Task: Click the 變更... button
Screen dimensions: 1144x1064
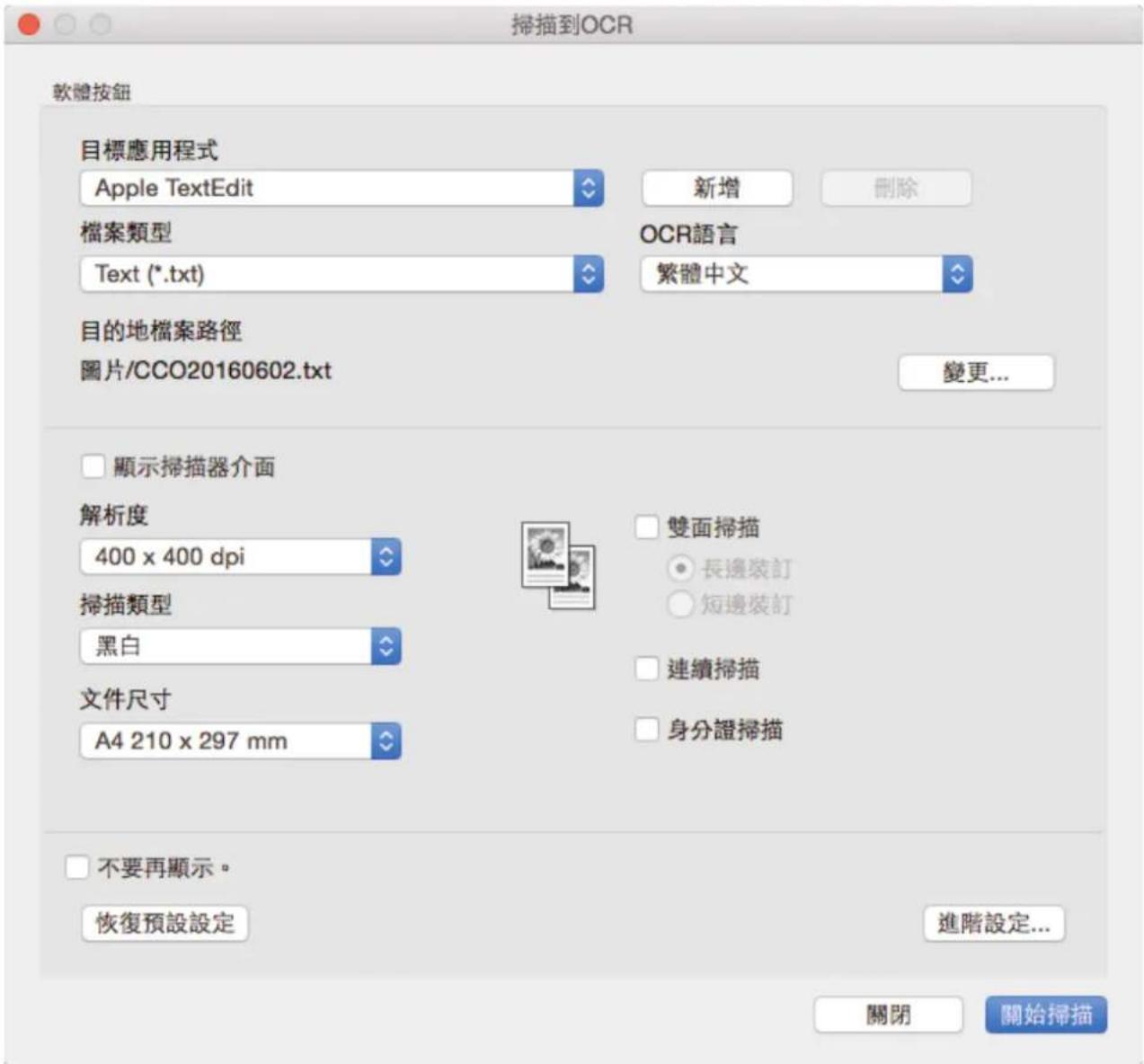Action: (x=976, y=373)
